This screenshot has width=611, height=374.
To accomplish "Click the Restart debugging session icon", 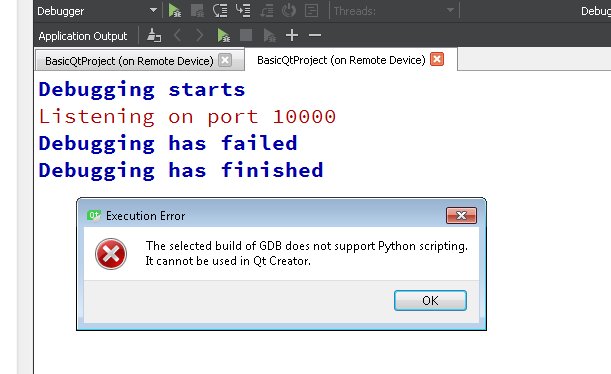I will [289, 11].
